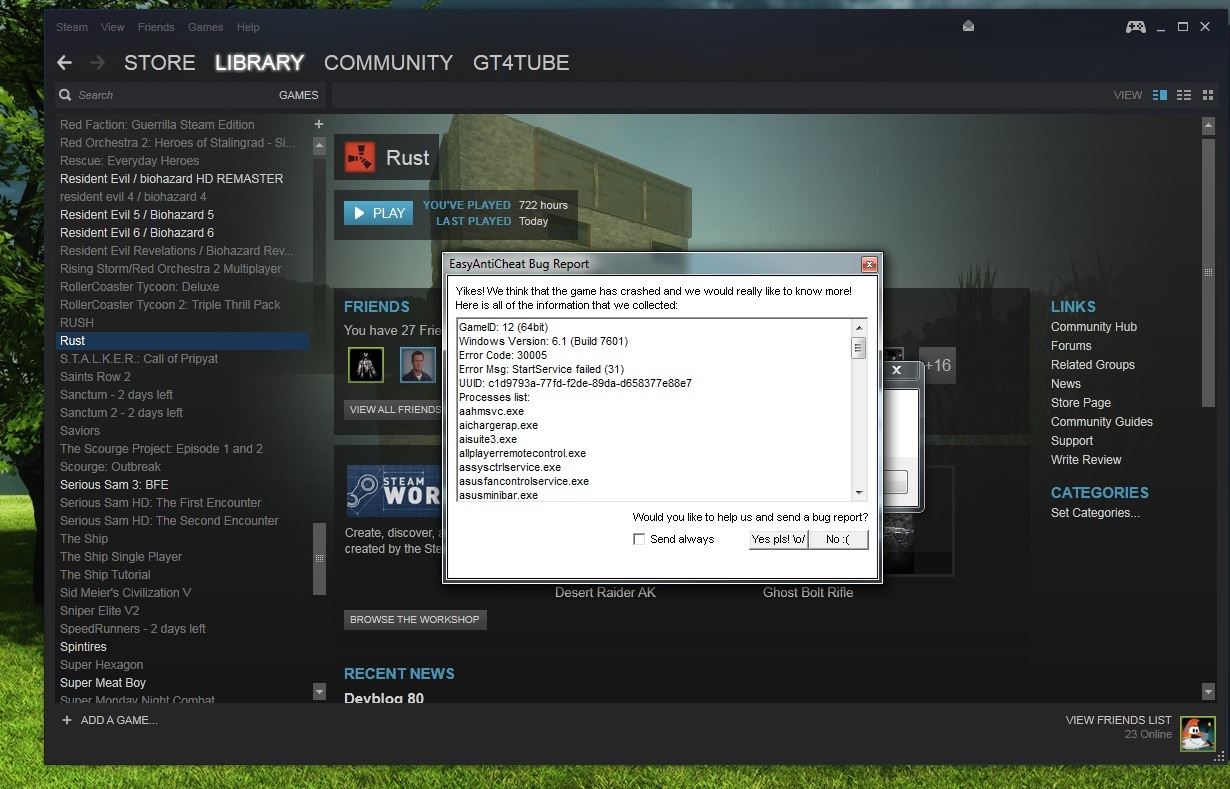1230x789 pixels.
Task: Click the Desert Raider AK workshop item
Action: (x=606, y=592)
